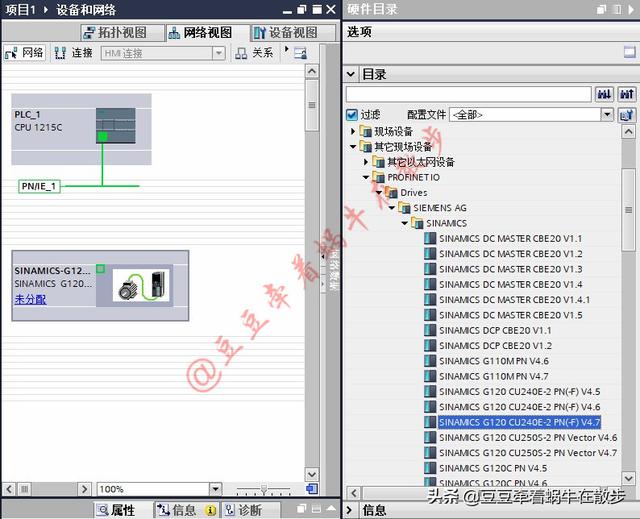Click the profile settings icon
The width and height of the screenshot is (640, 519).
pyautogui.click(x=627, y=115)
